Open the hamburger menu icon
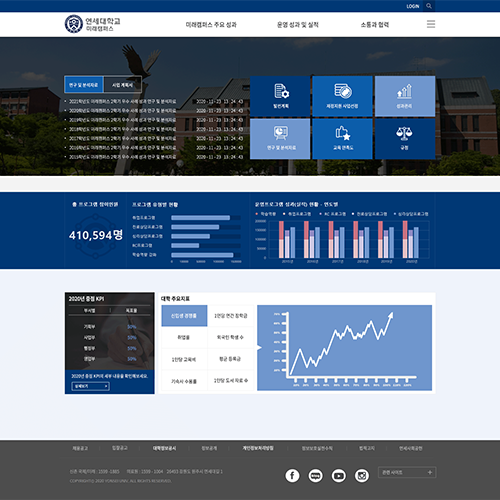The image size is (500, 500). (x=431, y=24)
